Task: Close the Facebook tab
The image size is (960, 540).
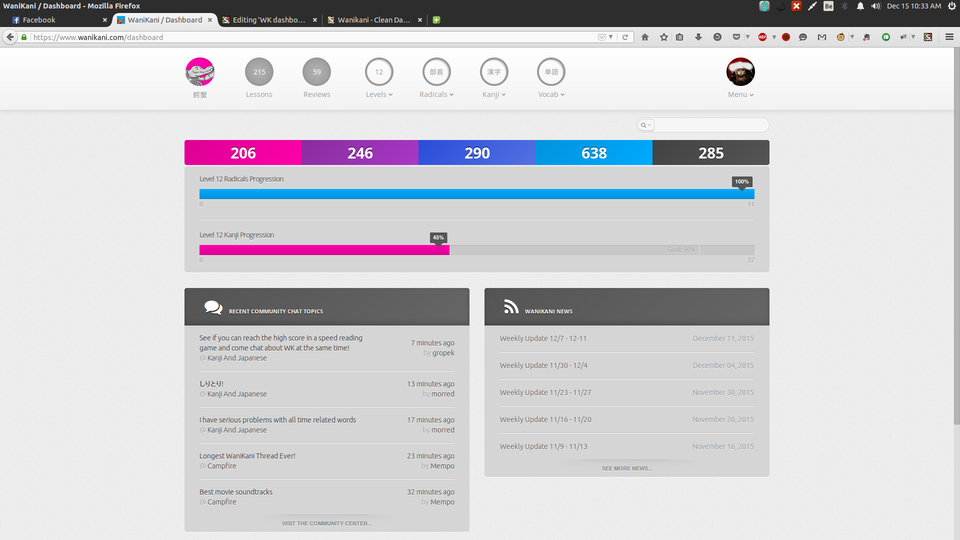Action: (x=105, y=20)
